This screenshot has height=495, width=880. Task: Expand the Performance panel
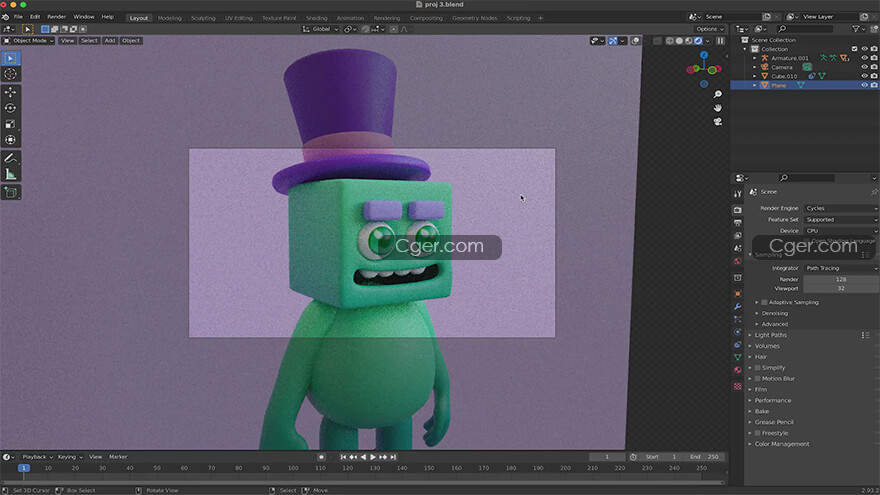pos(772,400)
